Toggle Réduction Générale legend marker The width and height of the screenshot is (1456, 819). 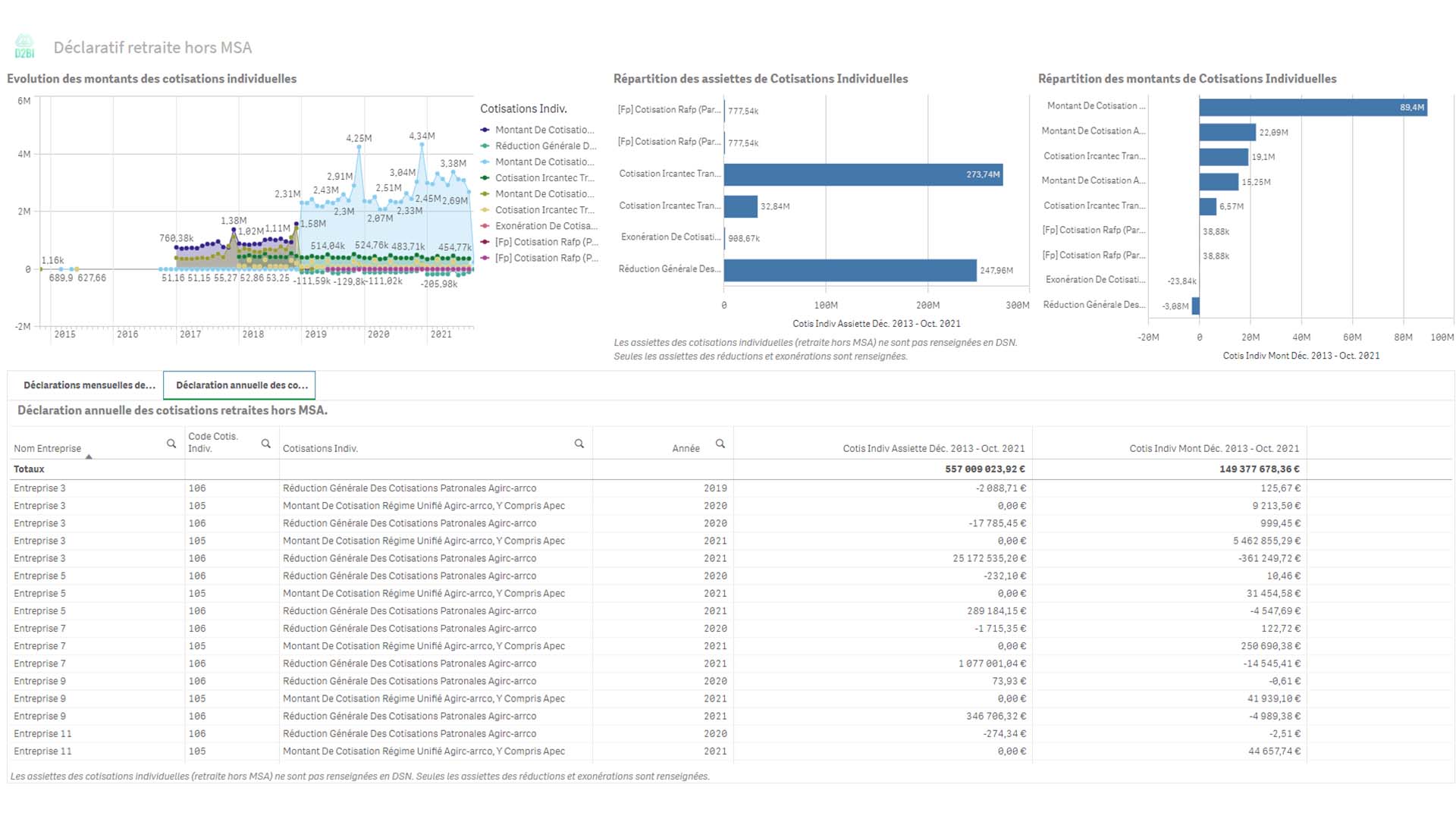pos(485,146)
